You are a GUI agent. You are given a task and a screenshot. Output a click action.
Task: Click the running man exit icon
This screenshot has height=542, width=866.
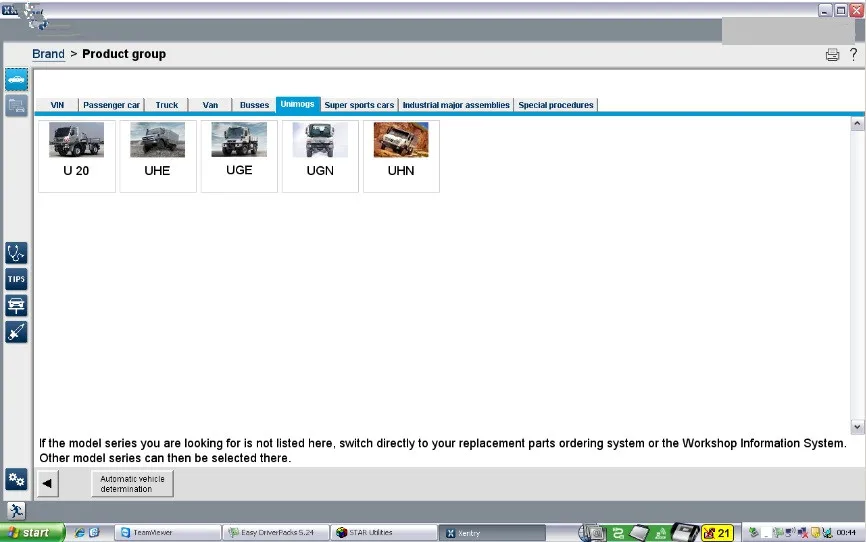[x=16, y=511]
